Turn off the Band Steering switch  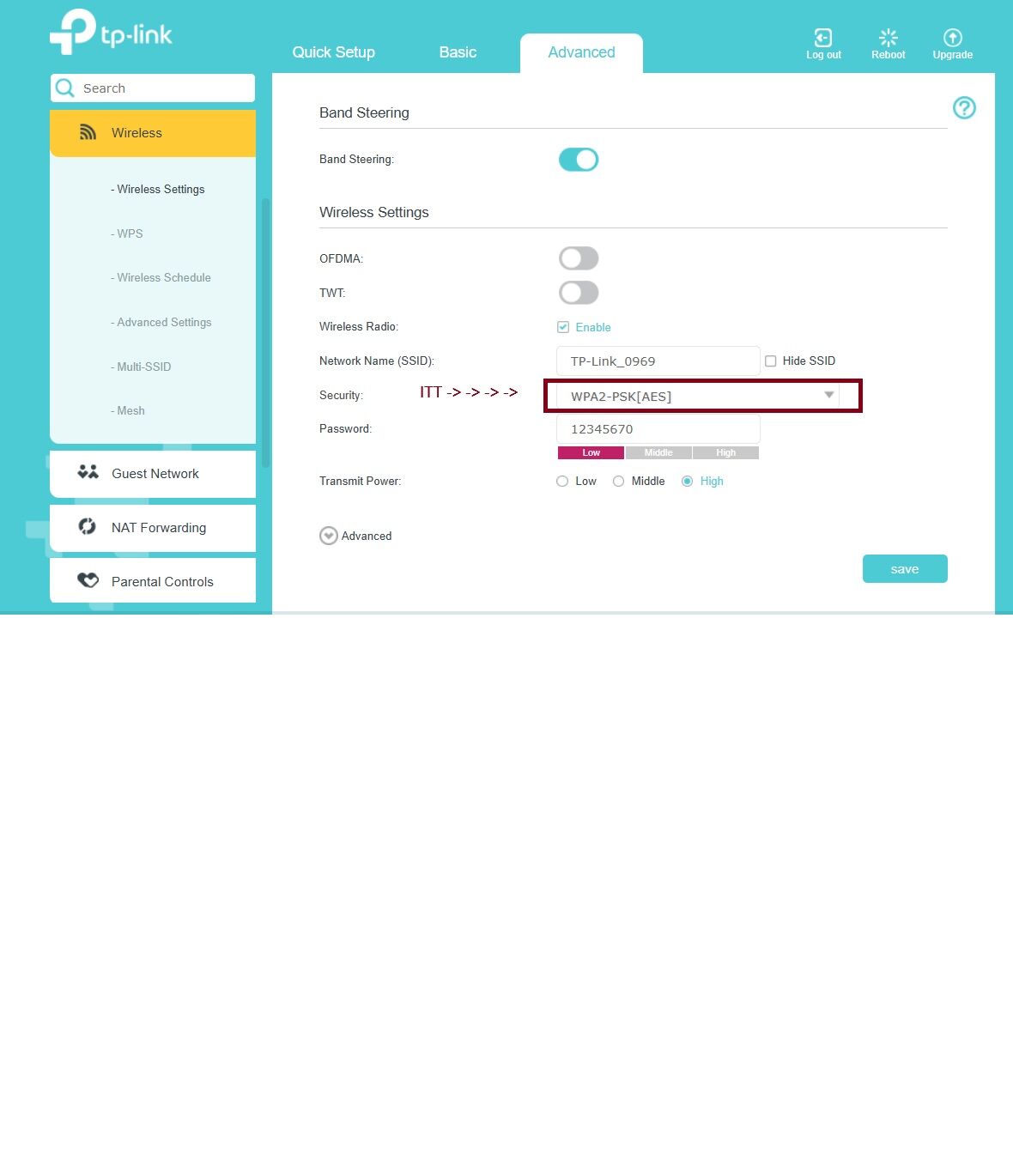click(579, 160)
